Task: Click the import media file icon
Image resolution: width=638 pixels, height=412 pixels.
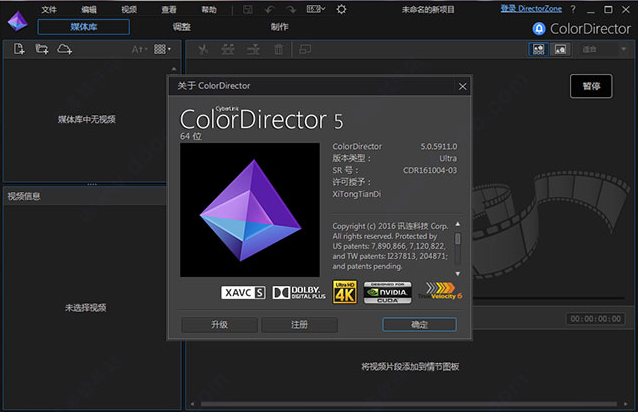Action: 19,49
